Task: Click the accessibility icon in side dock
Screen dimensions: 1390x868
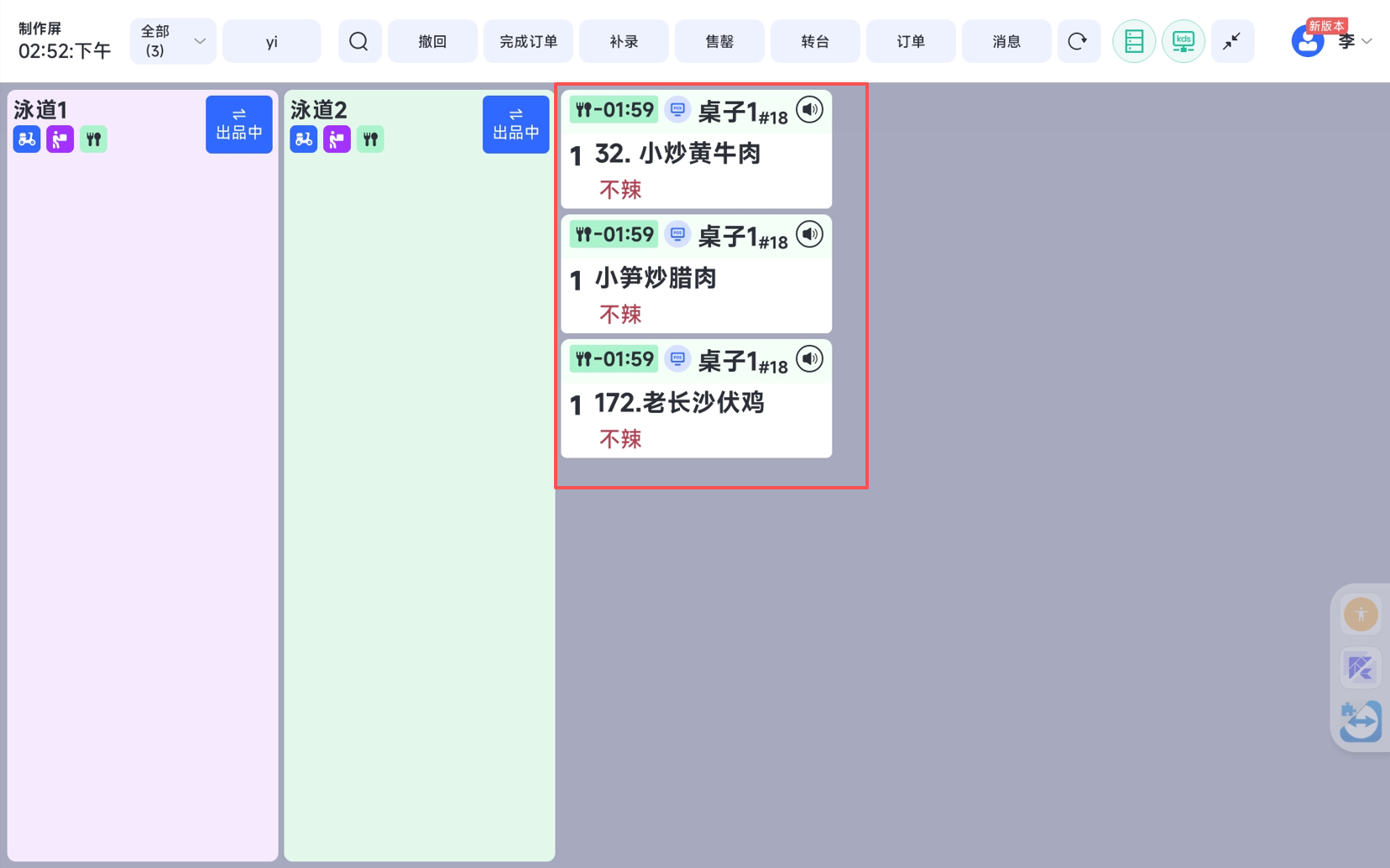Action: (x=1360, y=614)
